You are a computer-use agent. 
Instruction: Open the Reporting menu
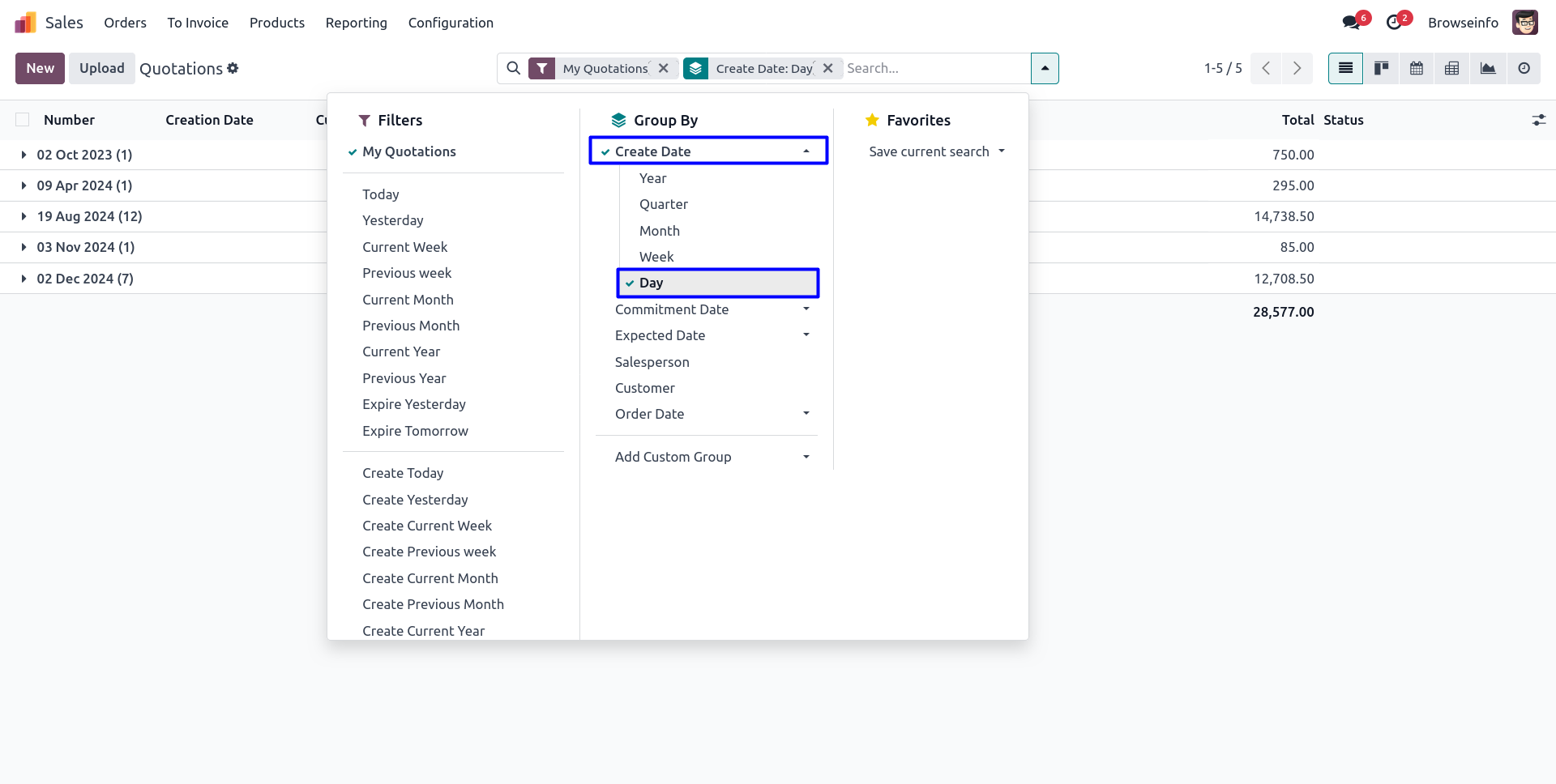click(x=356, y=23)
